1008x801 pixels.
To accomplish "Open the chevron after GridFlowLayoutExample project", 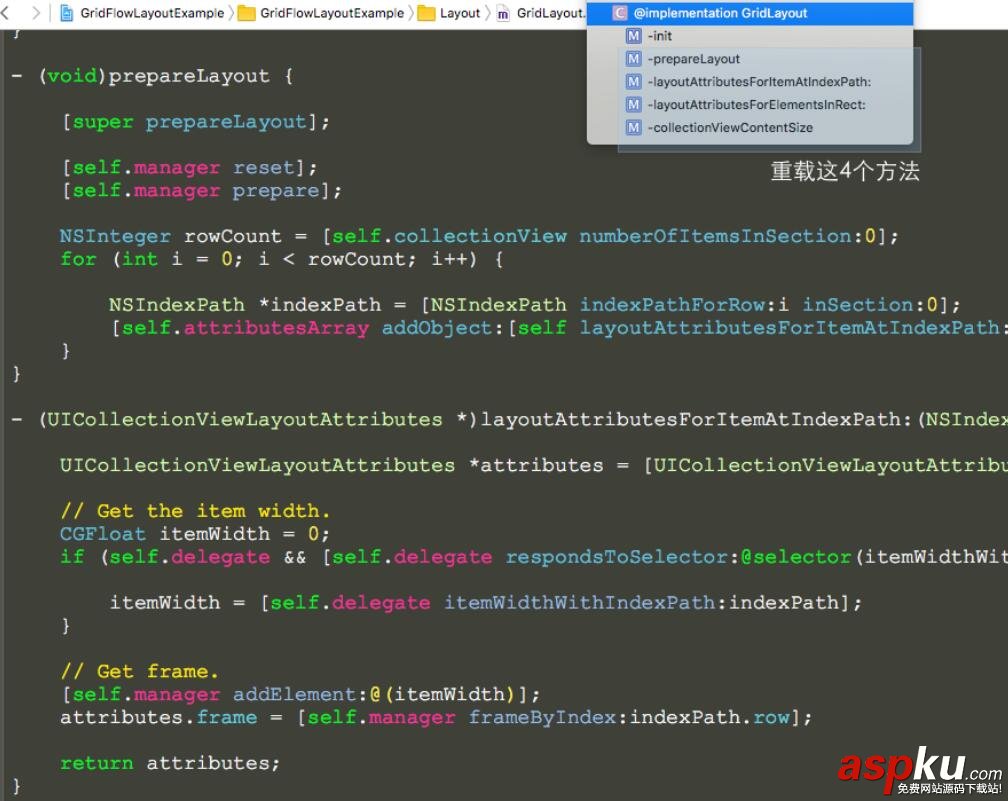I will click(231, 13).
